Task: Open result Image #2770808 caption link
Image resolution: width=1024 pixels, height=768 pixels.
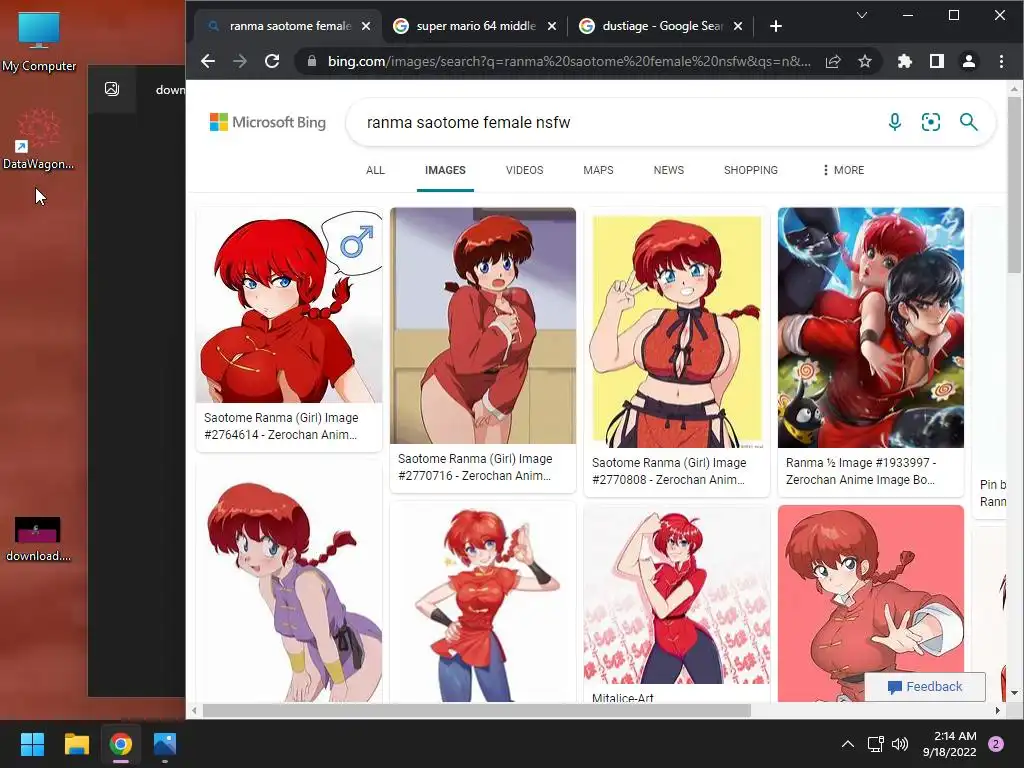Action: 669,471
